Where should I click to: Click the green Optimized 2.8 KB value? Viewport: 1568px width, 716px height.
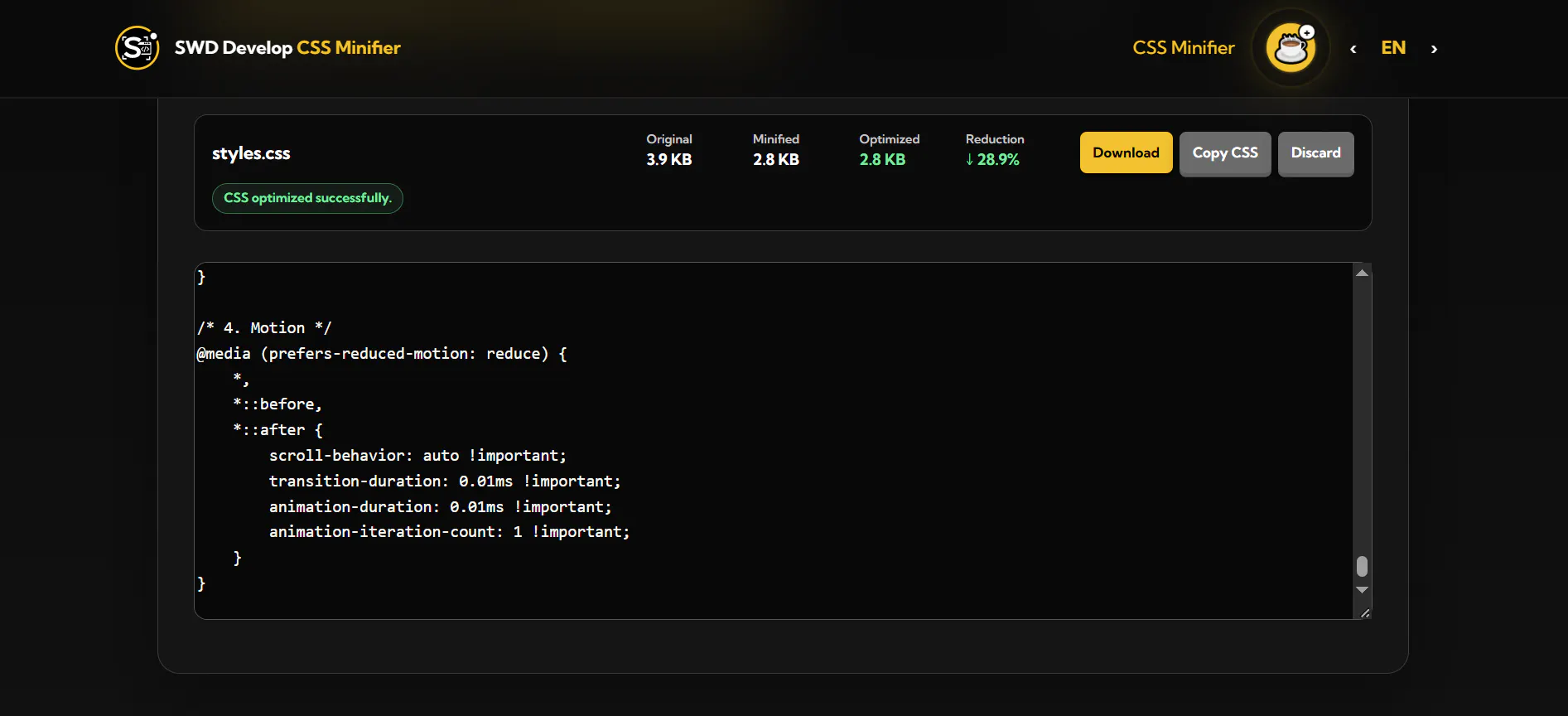tap(882, 159)
